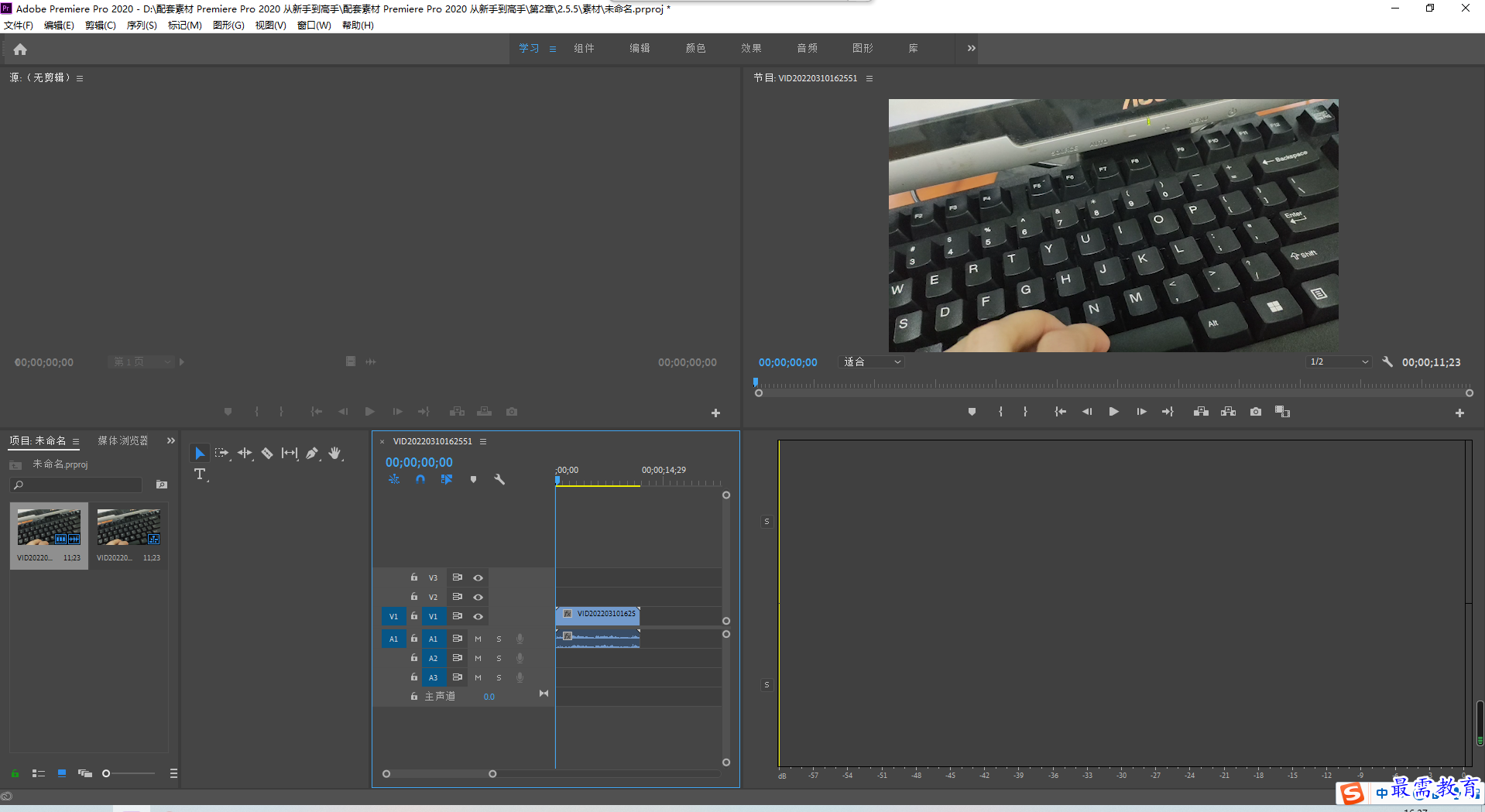Open the 1/2 playback resolution dropdown

(1339, 361)
